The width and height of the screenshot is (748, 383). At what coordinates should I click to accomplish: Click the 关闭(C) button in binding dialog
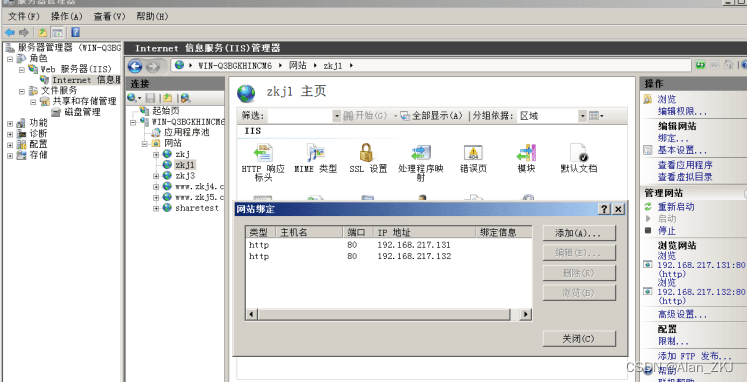579,339
